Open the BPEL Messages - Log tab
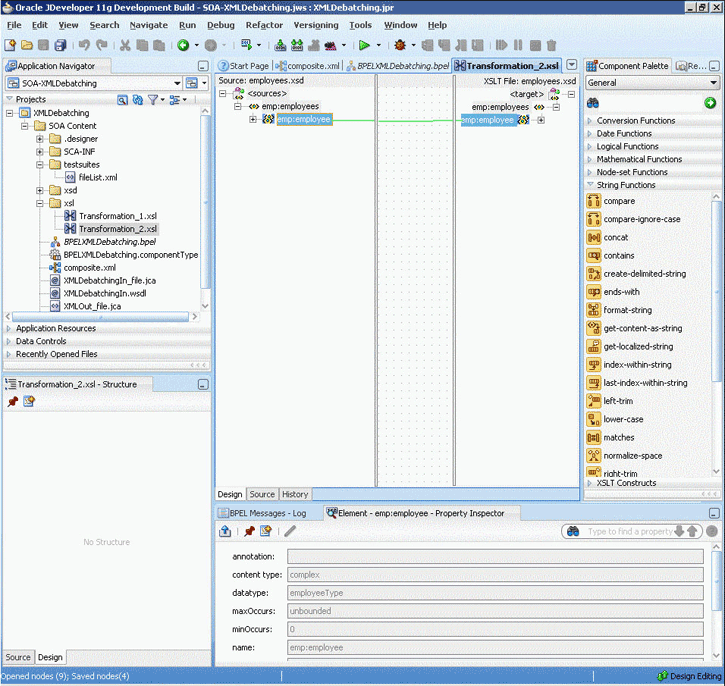 point(263,513)
